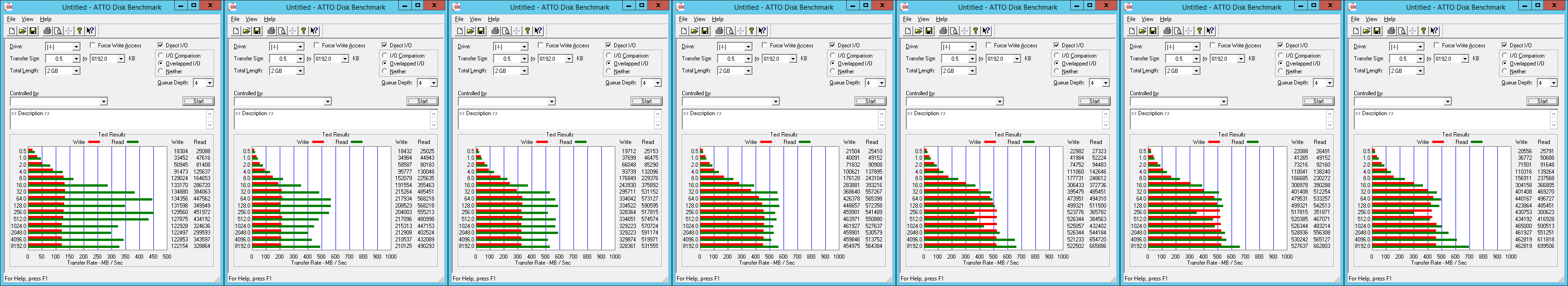Click the Print Preview icon in the second ATTO window
The image size is (1568, 286).
coord(282,31)
